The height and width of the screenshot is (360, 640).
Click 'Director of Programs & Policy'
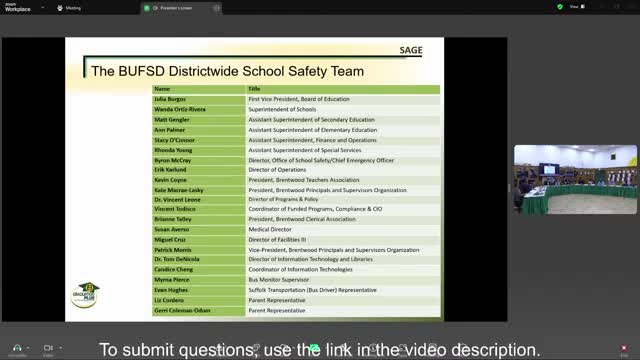[x=283, y=200]
